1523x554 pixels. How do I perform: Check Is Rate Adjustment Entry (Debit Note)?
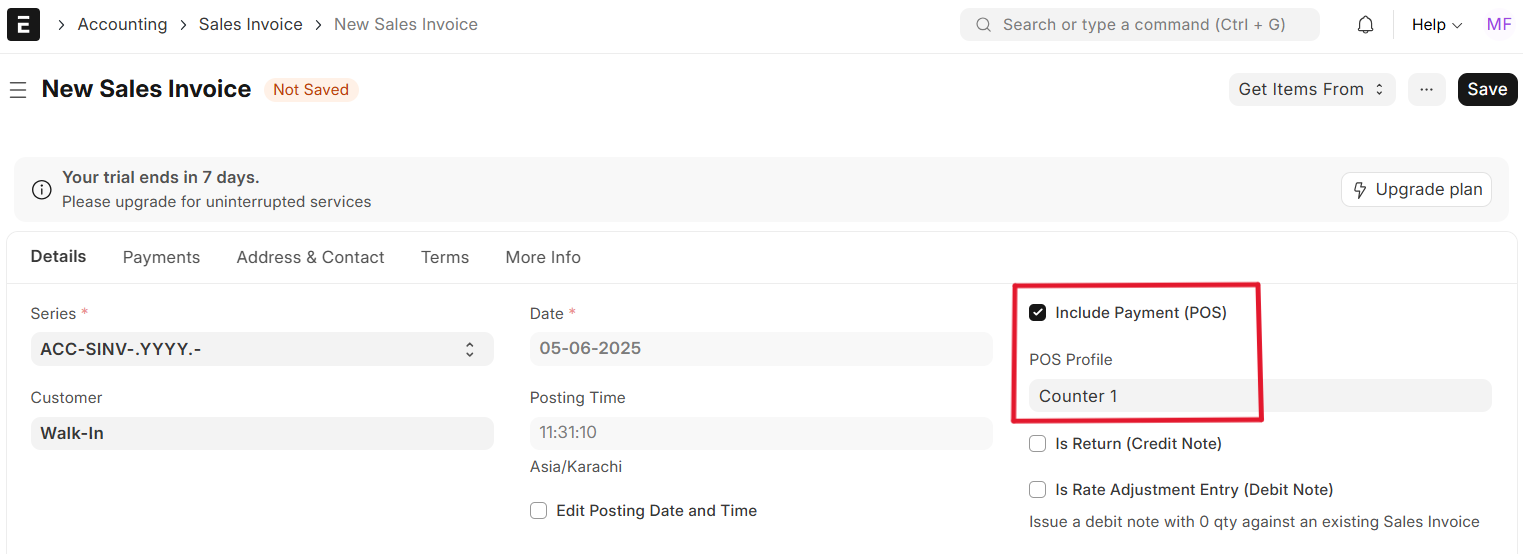[x=1038, y=490]
